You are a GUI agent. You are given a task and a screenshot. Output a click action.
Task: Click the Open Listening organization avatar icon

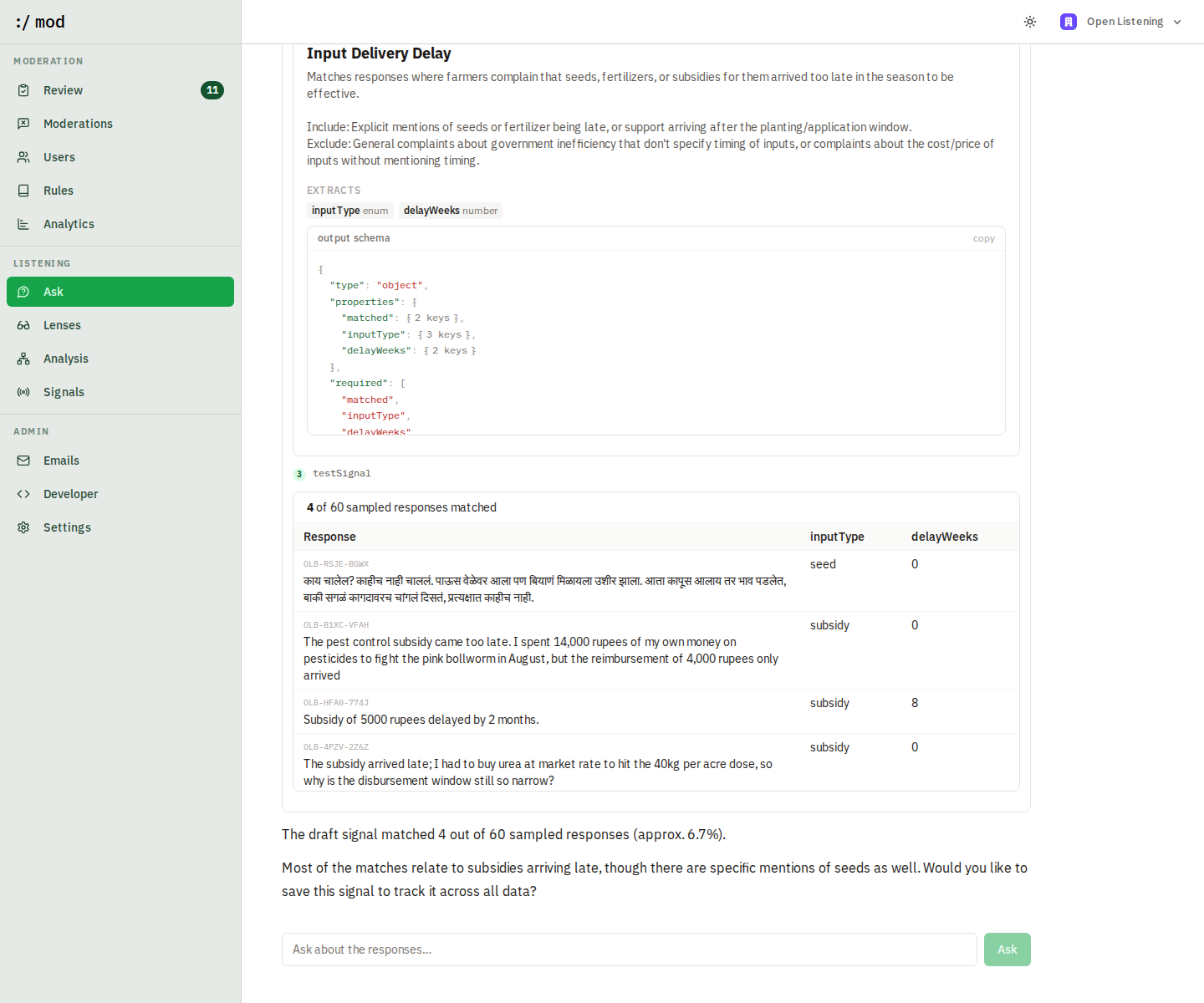[x=1069, y=22]
